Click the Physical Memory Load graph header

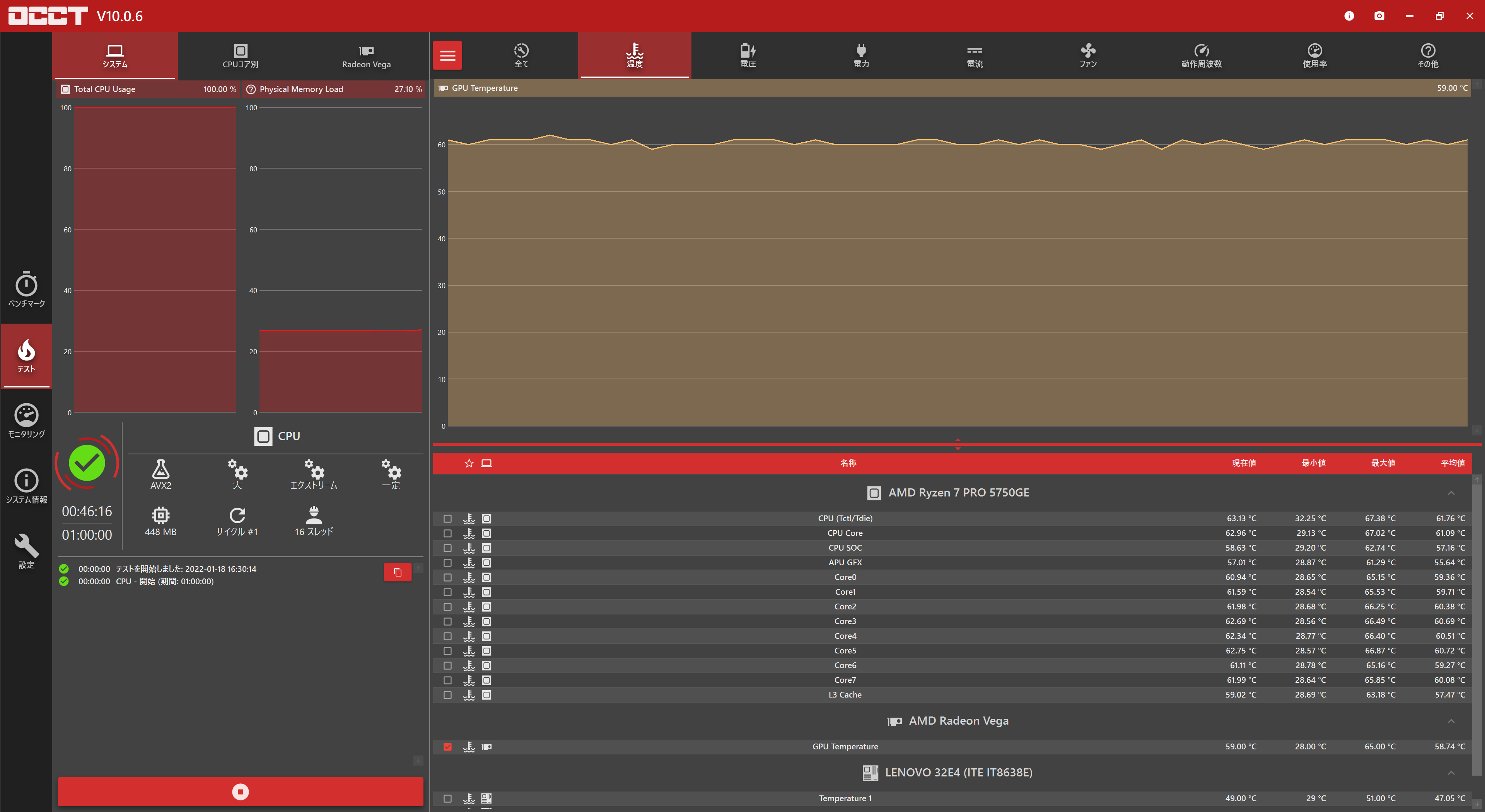pos(335,89)
